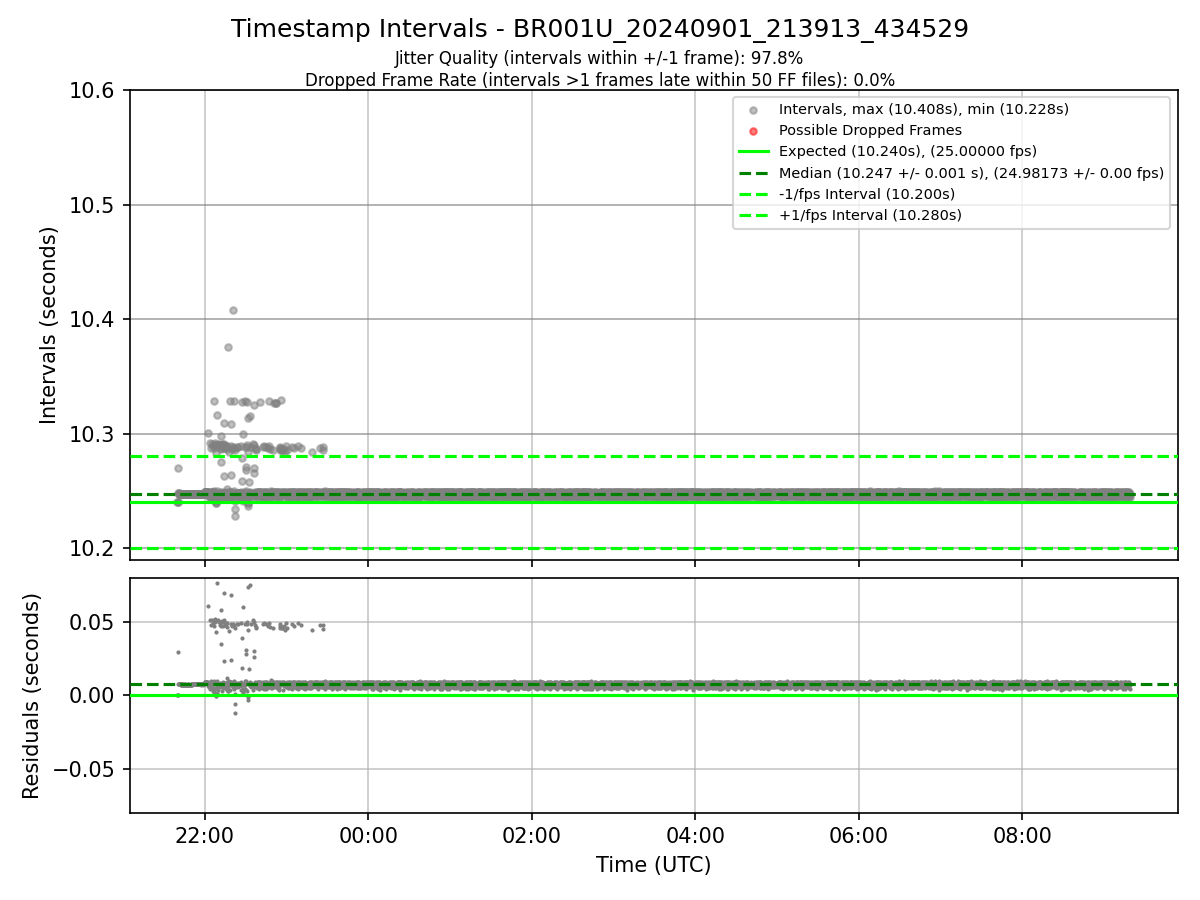Viewport: 1200px width, 900px height.
Task: Click the 'Time (UTC)' x-axis label
Action: coord(653,865)
